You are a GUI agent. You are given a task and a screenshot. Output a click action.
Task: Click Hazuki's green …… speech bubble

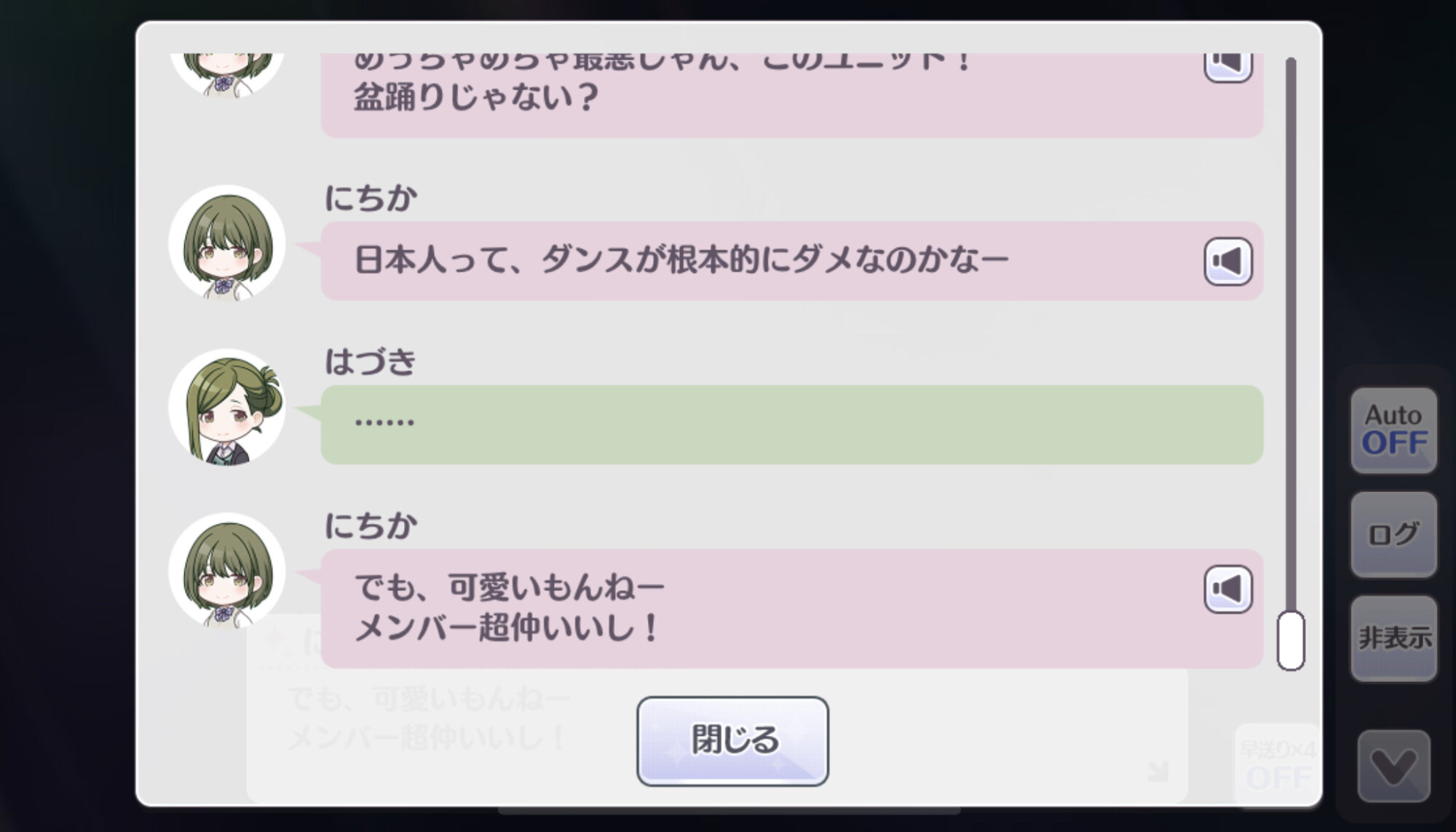tap(792, 424)
